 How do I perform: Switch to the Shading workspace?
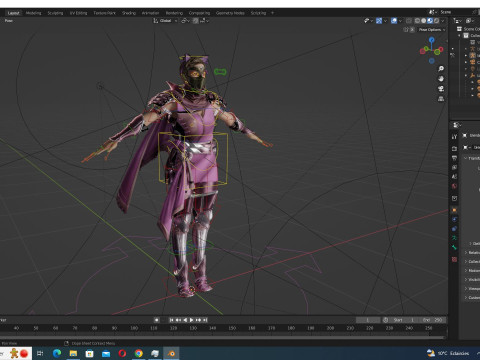click(x=129, y=13)
